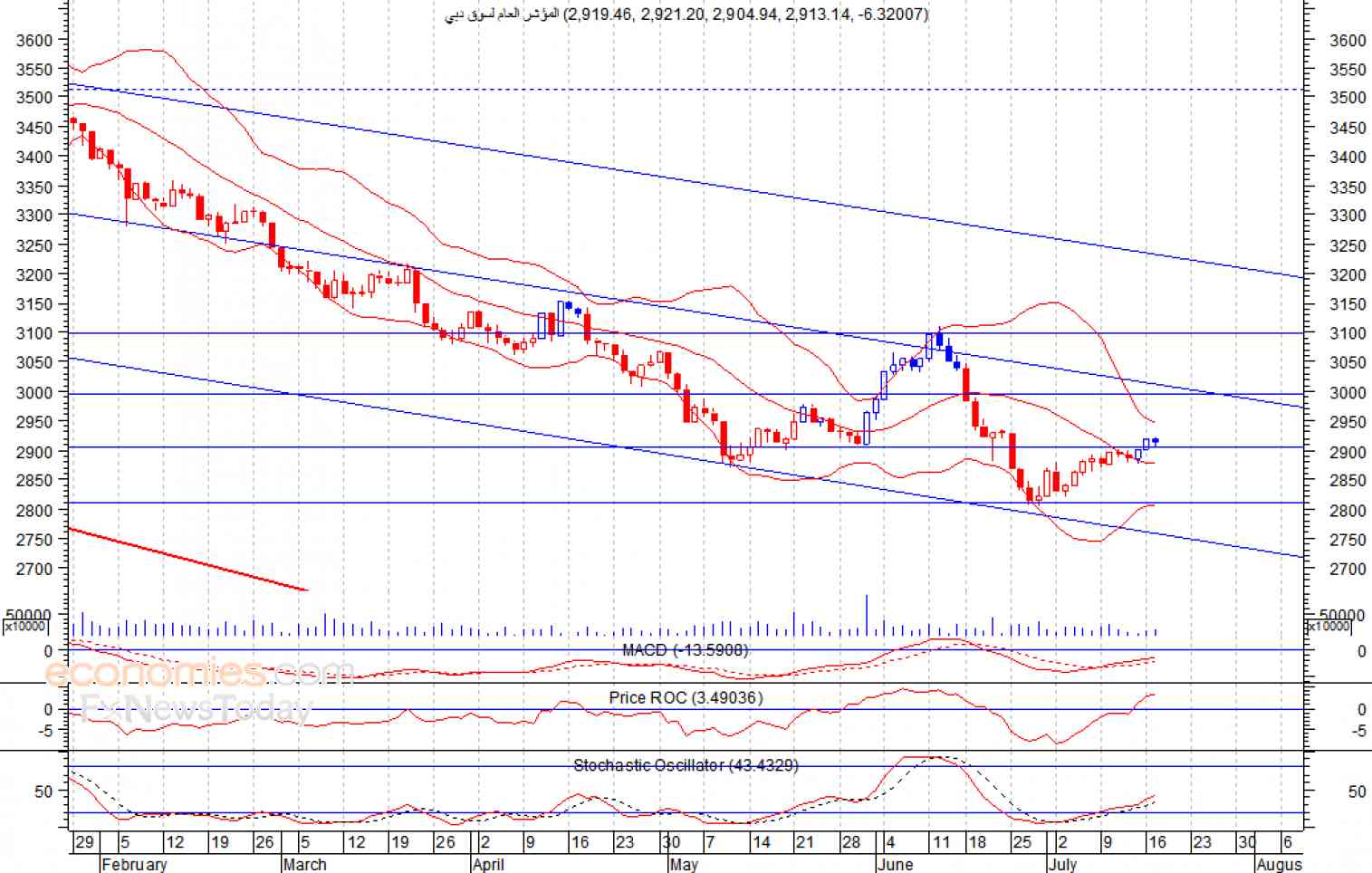Screen dimensions: 1372x873
Task: Click the 2700 value on left price axis
Action: pos(34,569)
